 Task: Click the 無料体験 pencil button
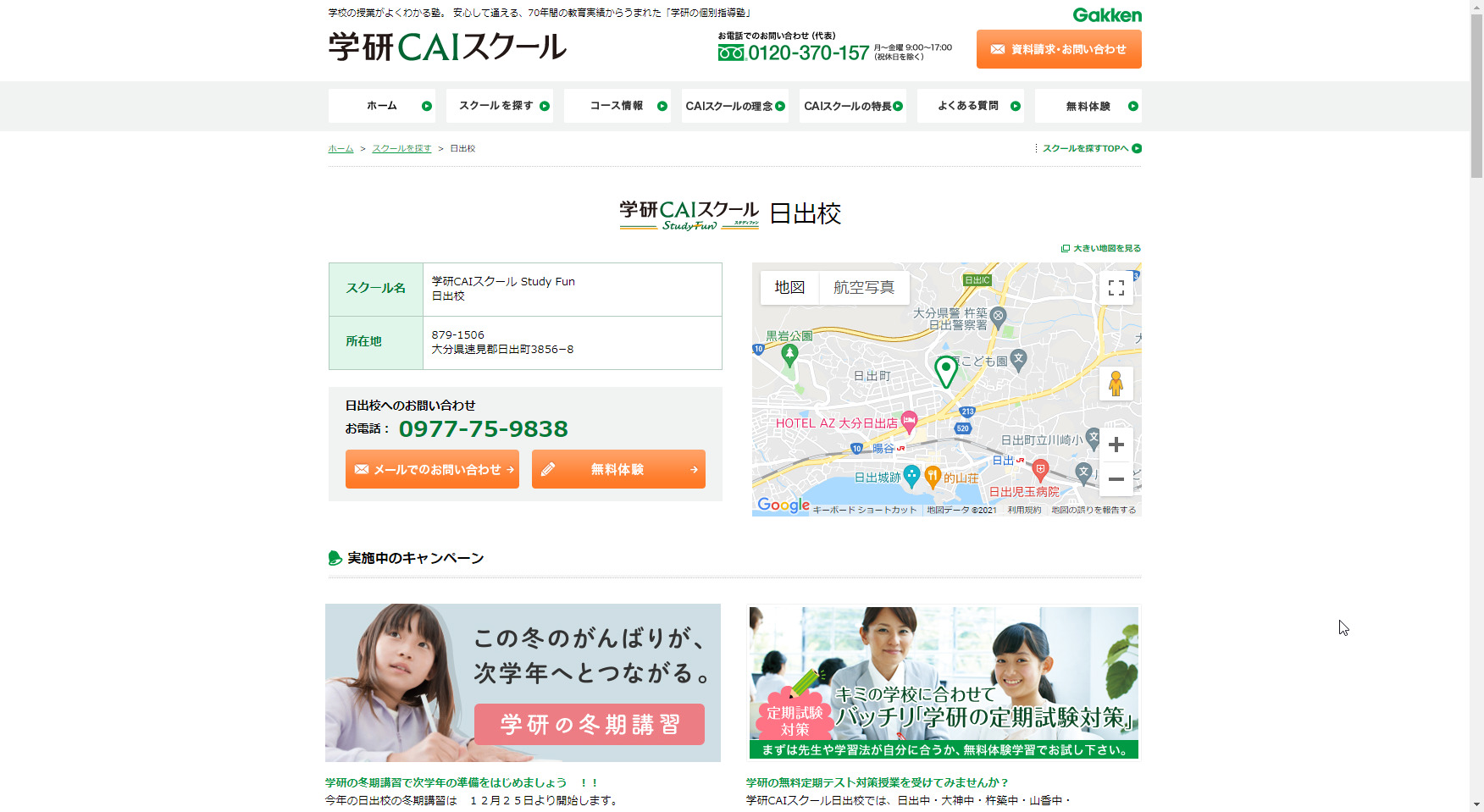tap(618, 469)
